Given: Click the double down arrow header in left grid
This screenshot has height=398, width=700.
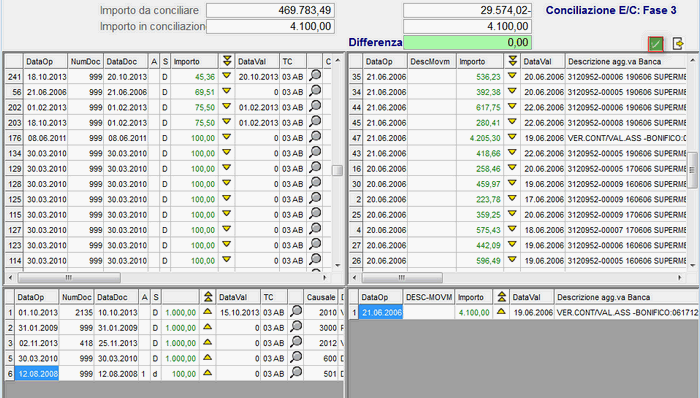Looking at the screenshot, I should 227,61.
